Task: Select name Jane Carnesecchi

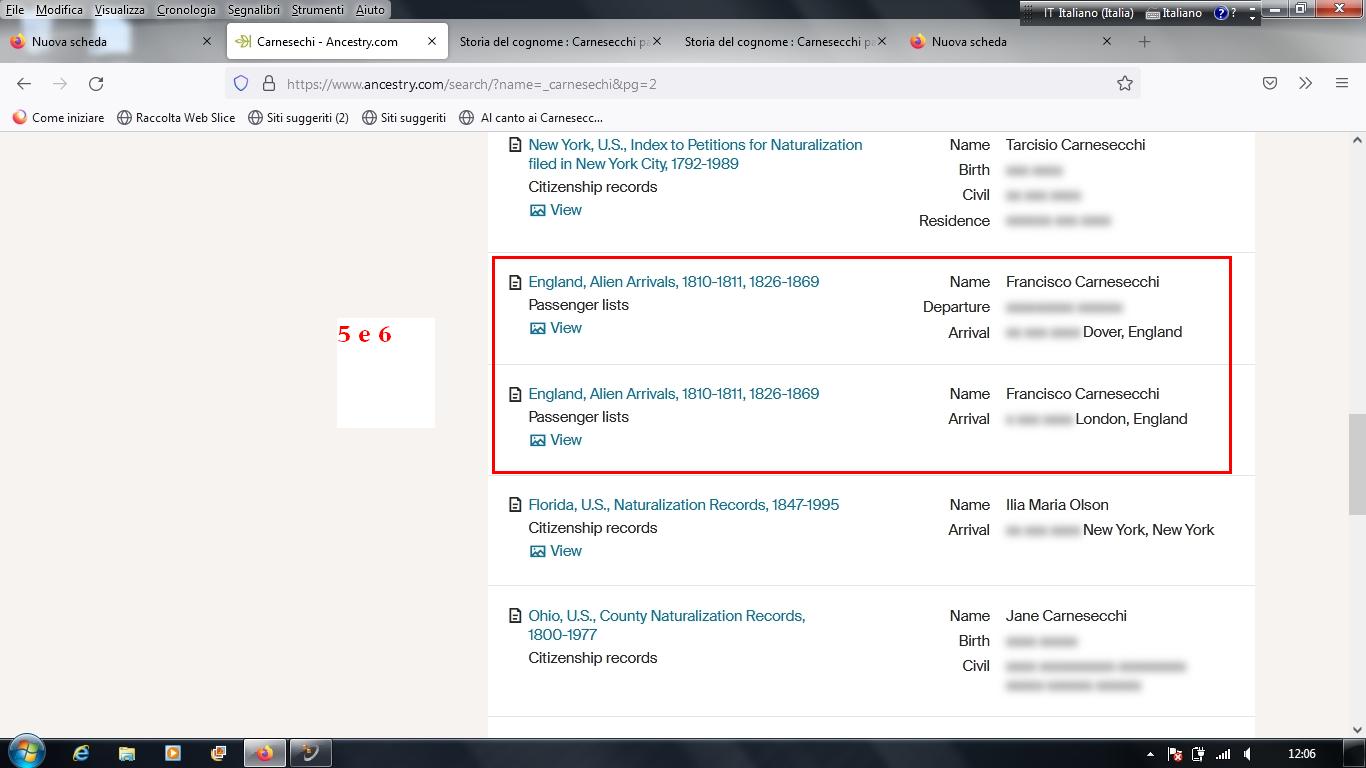Action: (1066, 616)
